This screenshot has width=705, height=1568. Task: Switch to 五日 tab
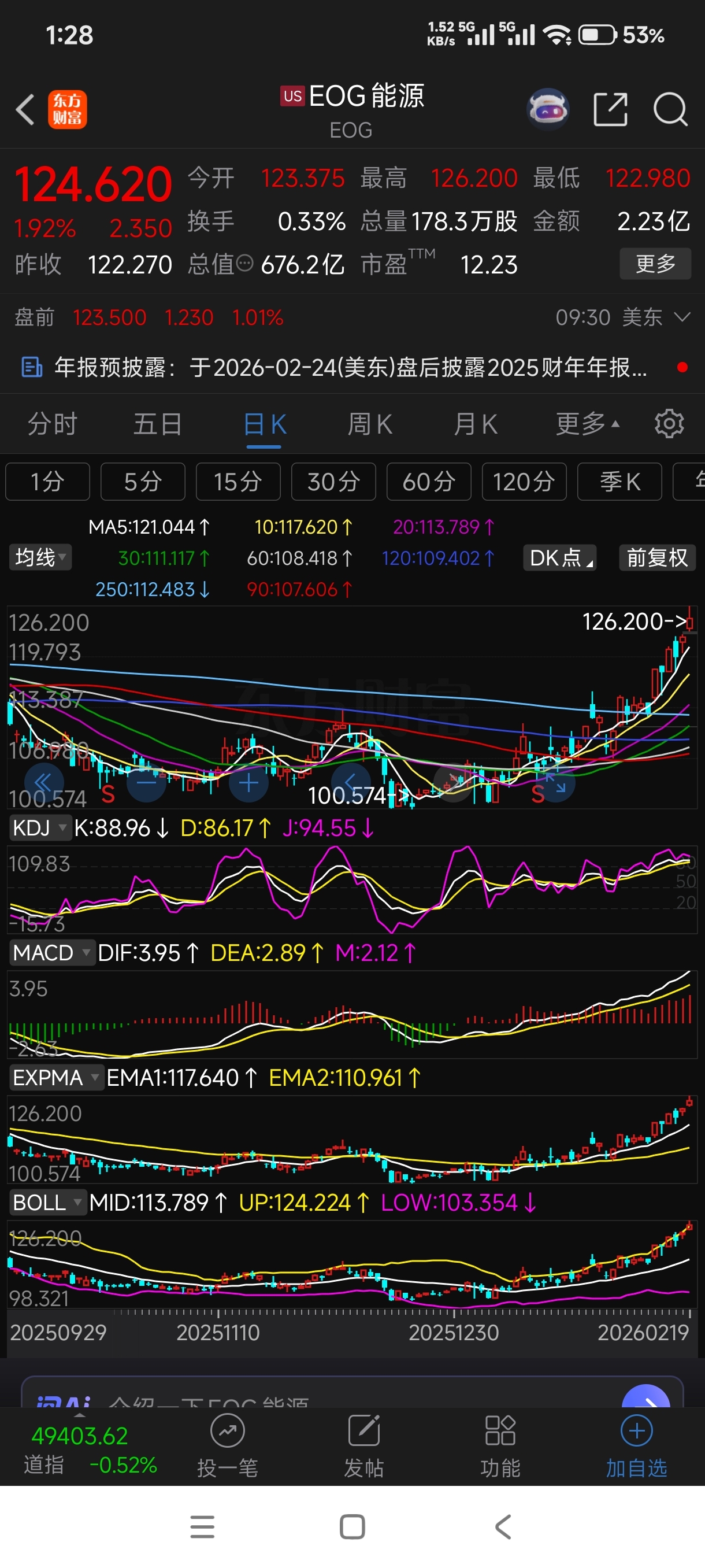[158, 424]
